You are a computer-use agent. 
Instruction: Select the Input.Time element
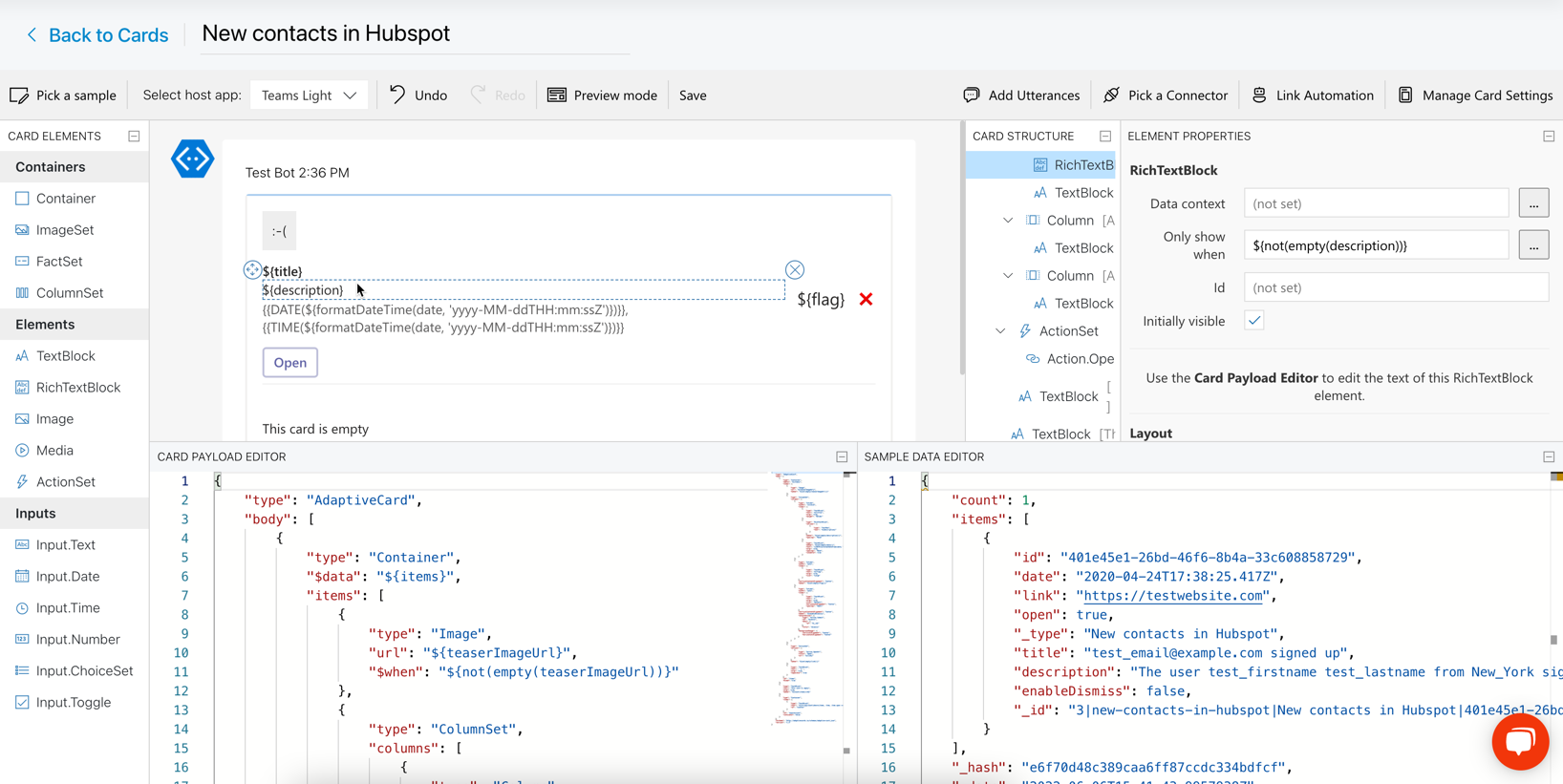(75, 607)
